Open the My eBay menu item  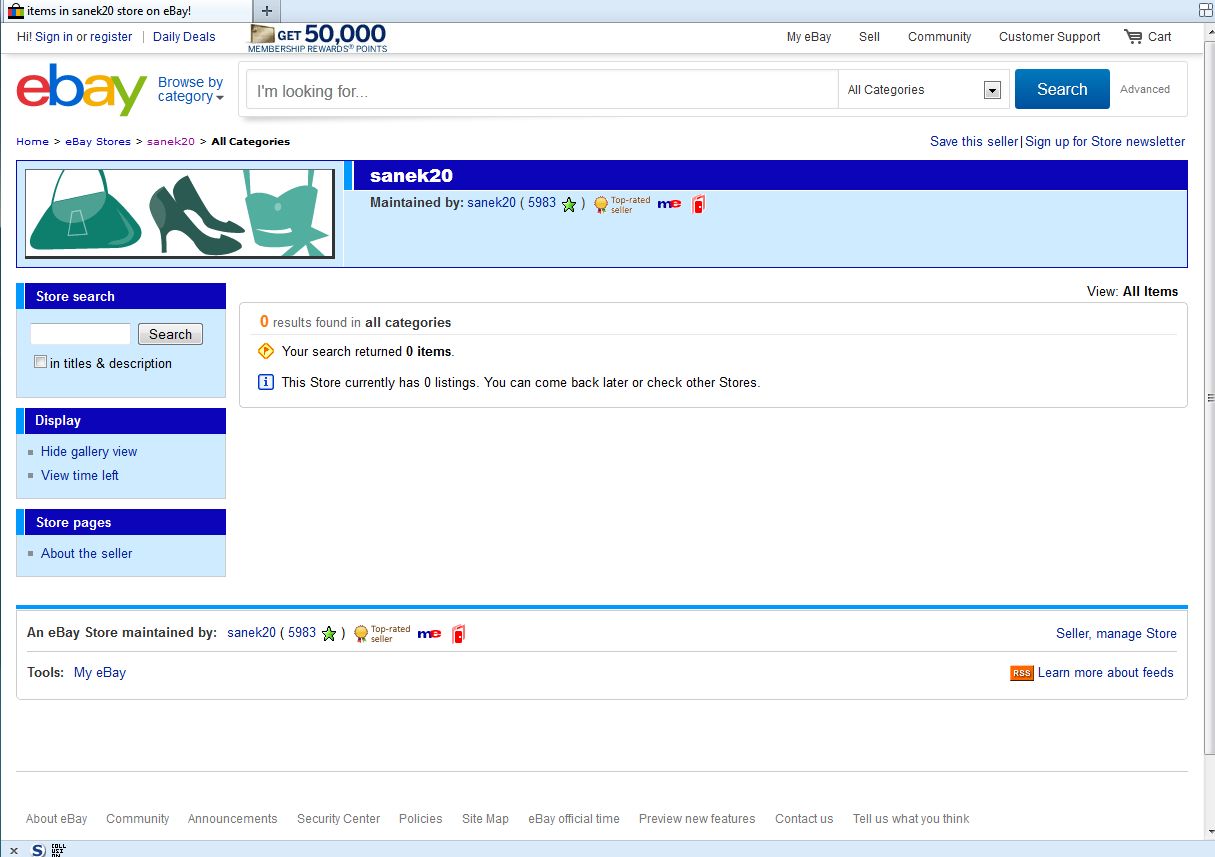point(808,37)
